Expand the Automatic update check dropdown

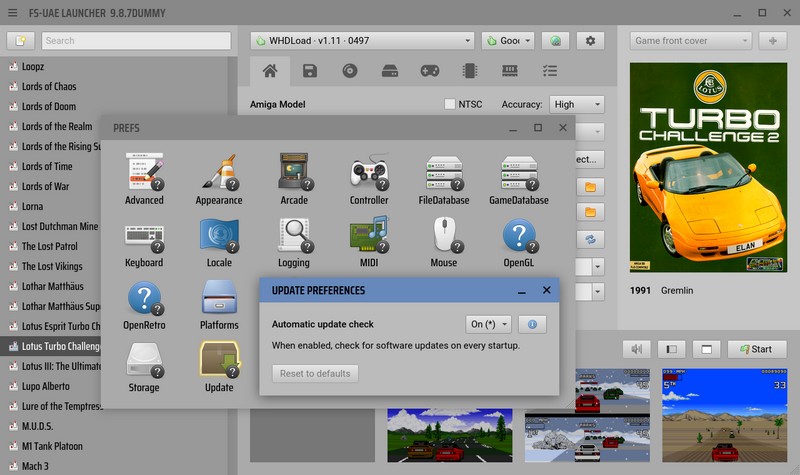[490, 324]
